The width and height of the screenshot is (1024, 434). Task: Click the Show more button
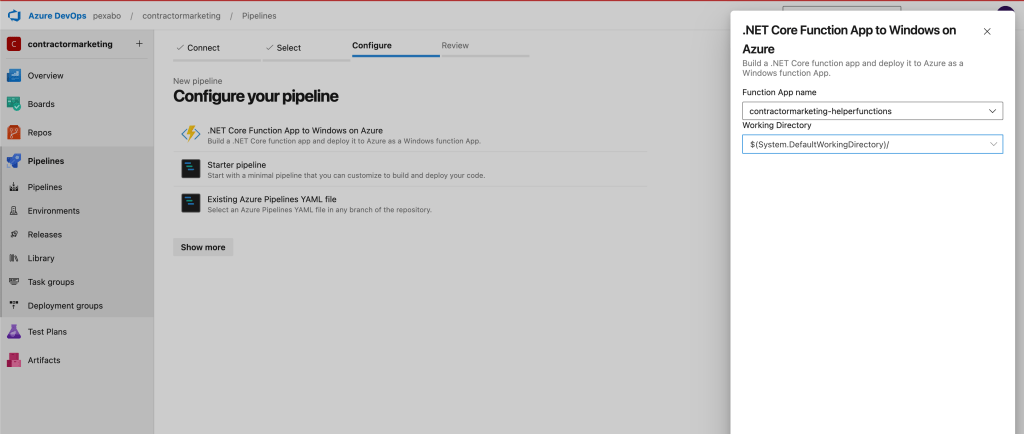(203, 247)
